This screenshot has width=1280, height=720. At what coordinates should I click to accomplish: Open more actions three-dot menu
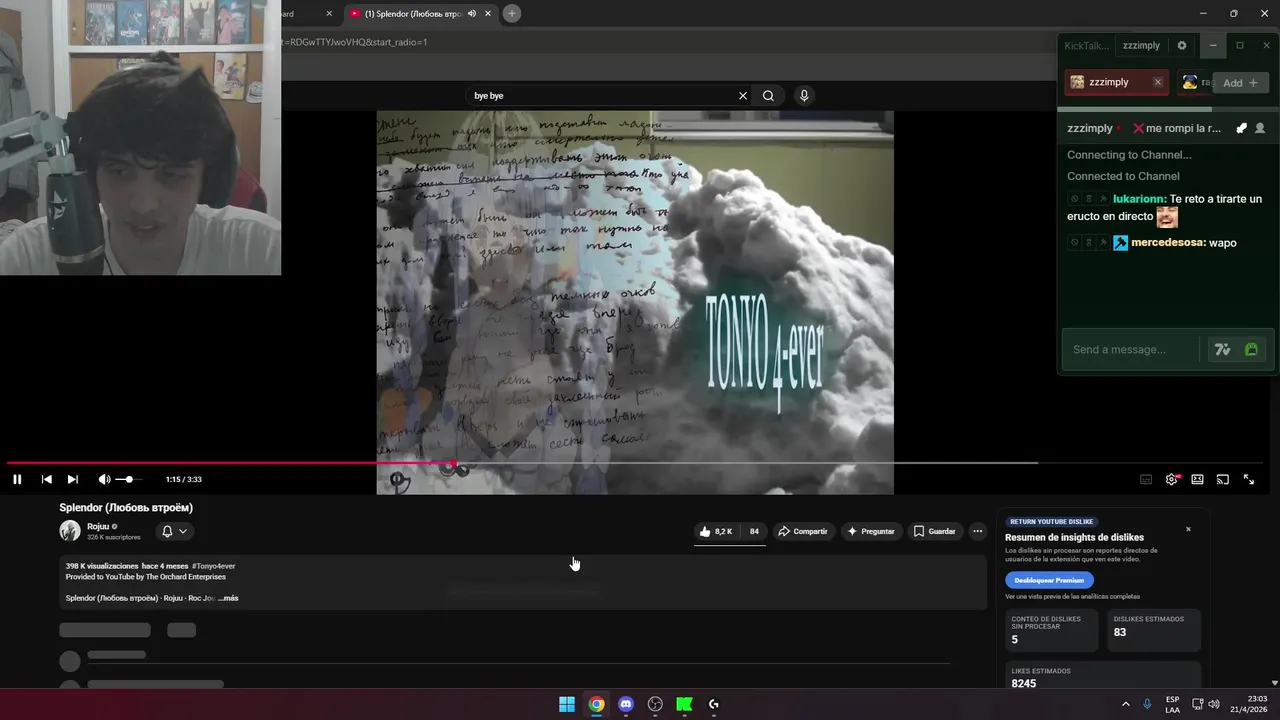click(x=978, y=531)
